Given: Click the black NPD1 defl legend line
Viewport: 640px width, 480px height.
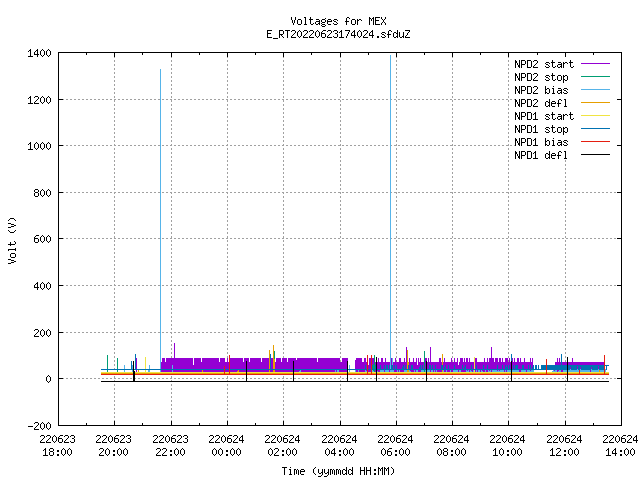Looking at the screenshot, I should click(596, 155).
